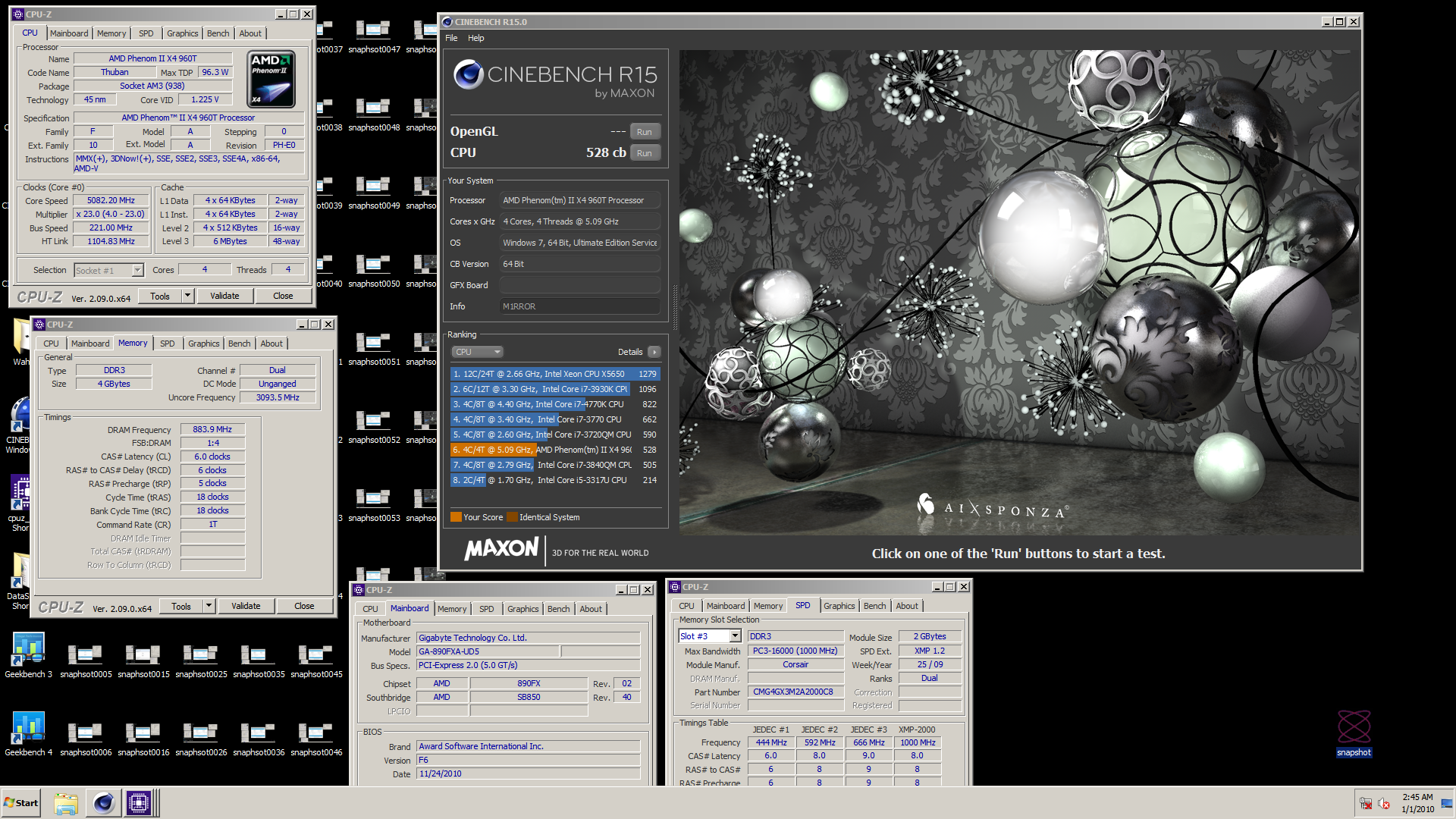
Task: Click Validate in the Memory CPU-Z window
Action: [246, 606]
